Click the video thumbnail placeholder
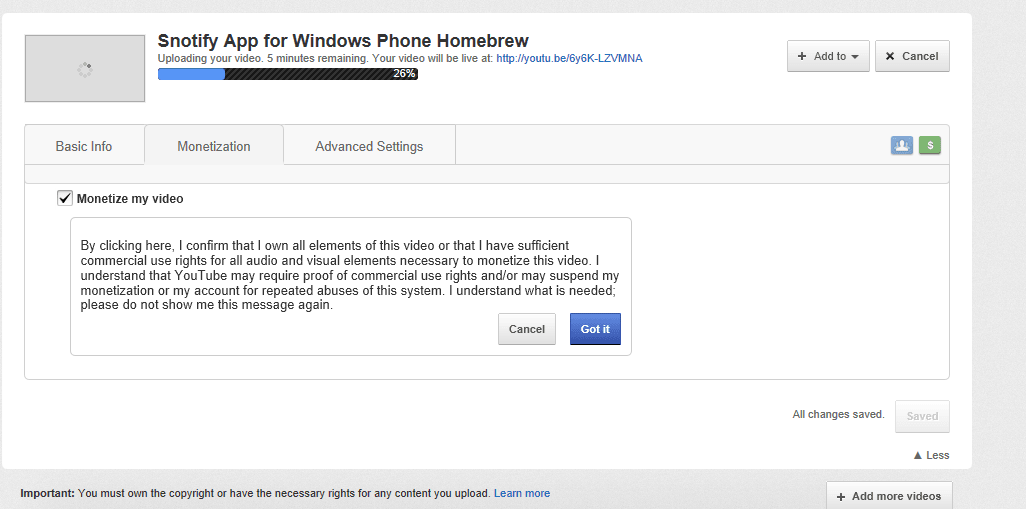 [84, 69]
